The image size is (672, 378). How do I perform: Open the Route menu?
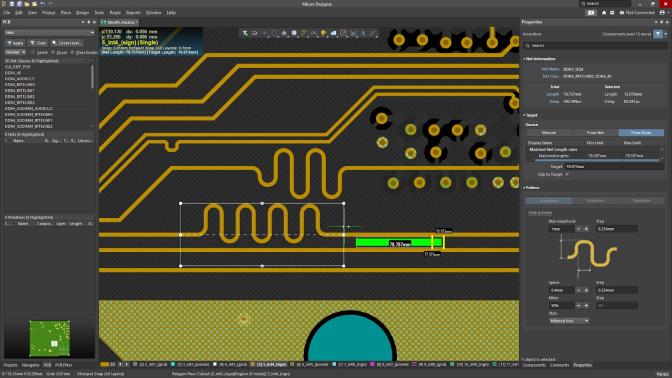[115, 13]
